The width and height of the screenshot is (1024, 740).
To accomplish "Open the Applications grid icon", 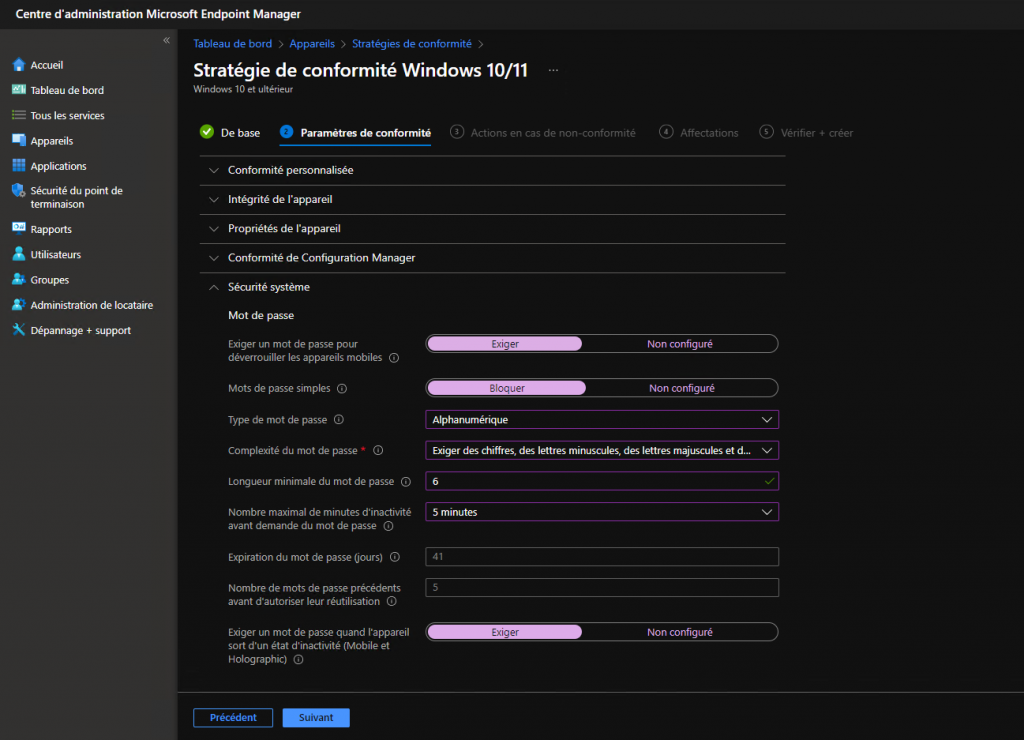I will (x=19, y=166).
